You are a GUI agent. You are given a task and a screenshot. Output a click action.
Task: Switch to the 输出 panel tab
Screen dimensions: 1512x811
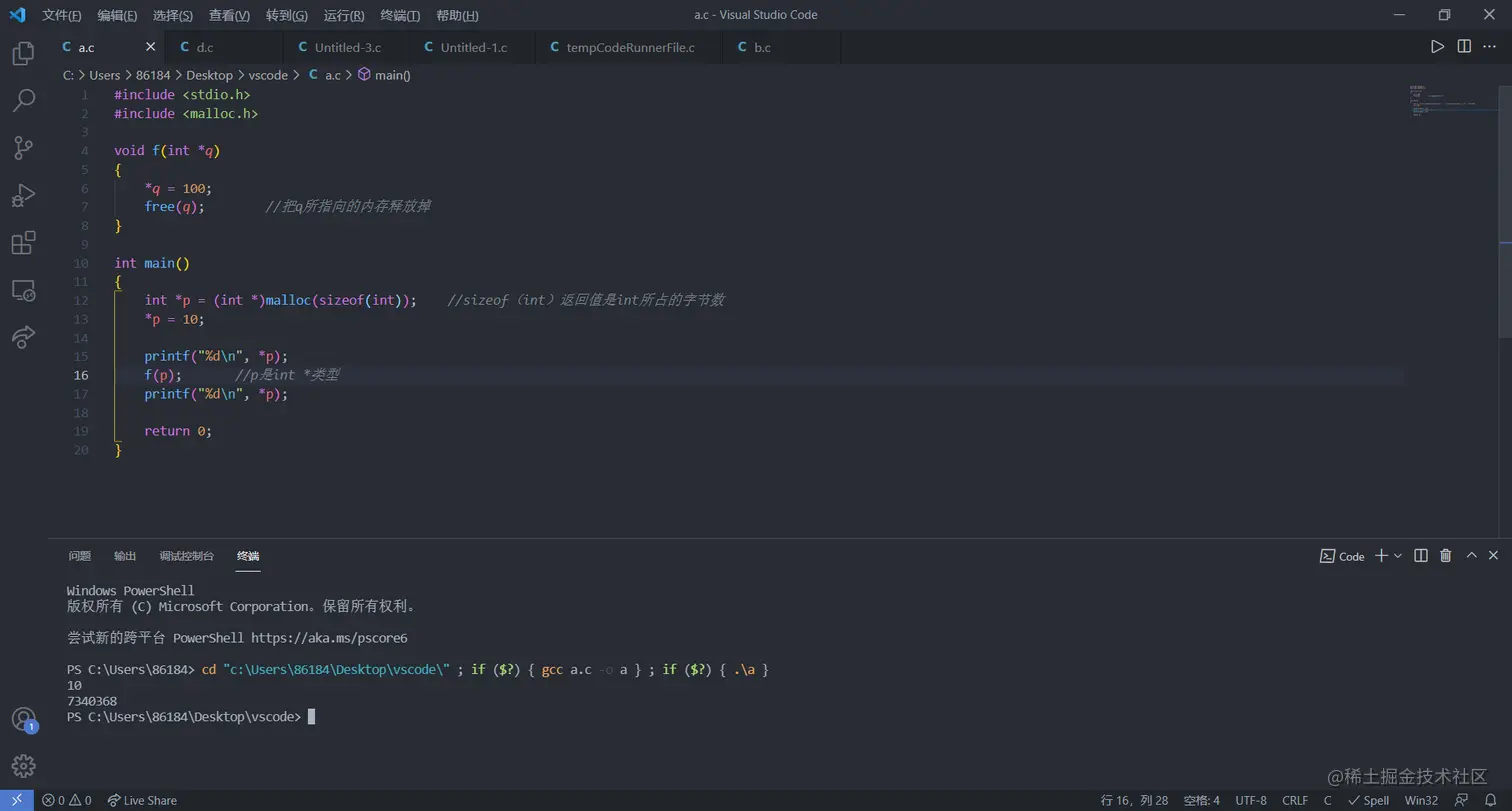pyautogui.click(x=125, y=556)
